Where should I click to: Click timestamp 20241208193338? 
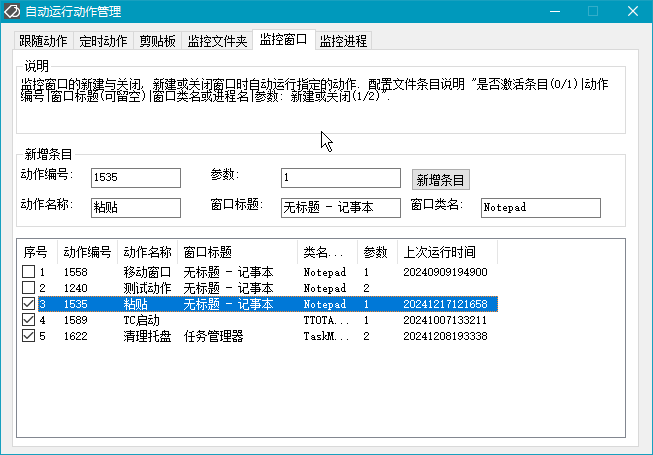(445, 336)
